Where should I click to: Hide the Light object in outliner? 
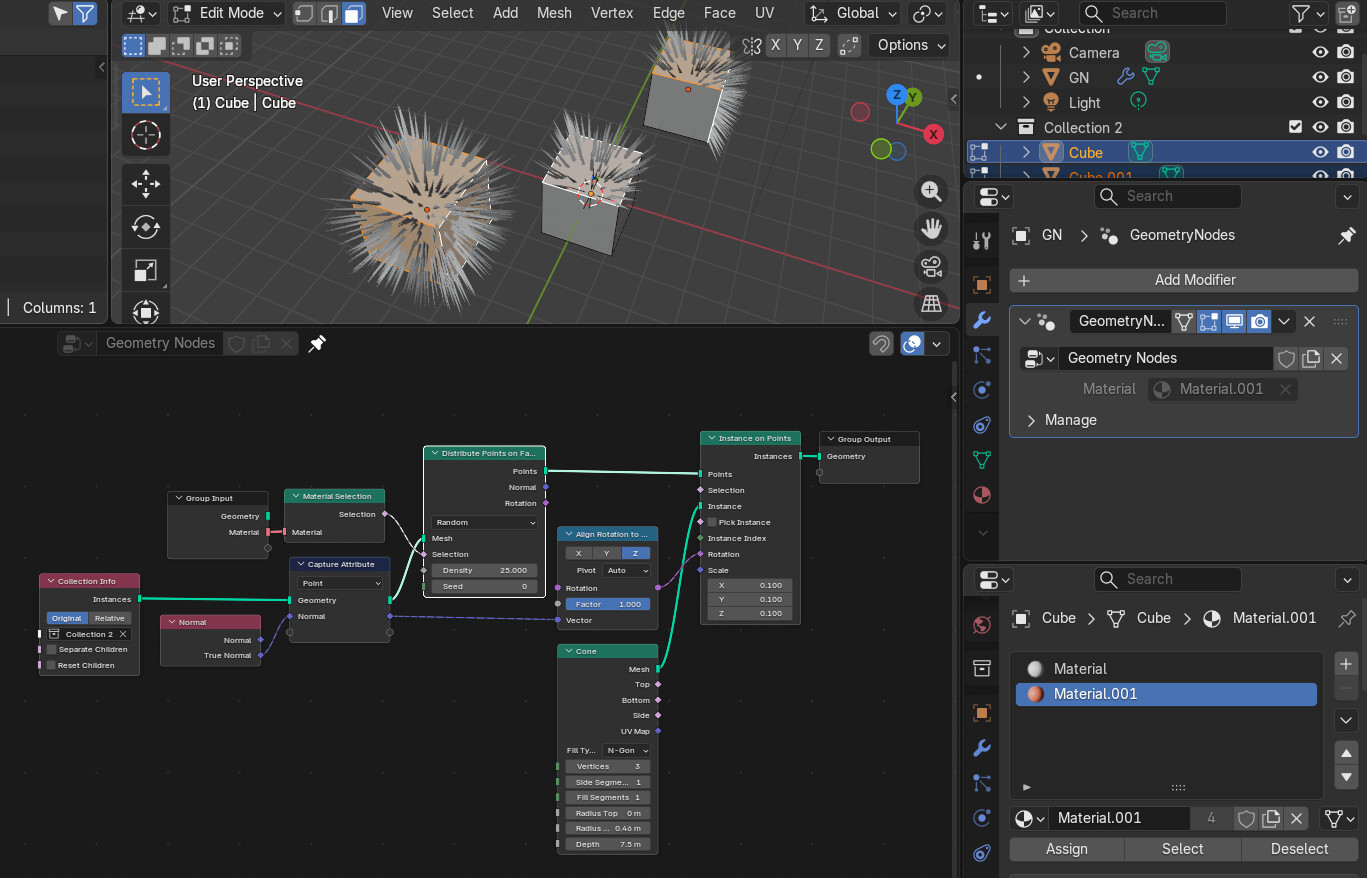click(1320, 102)
